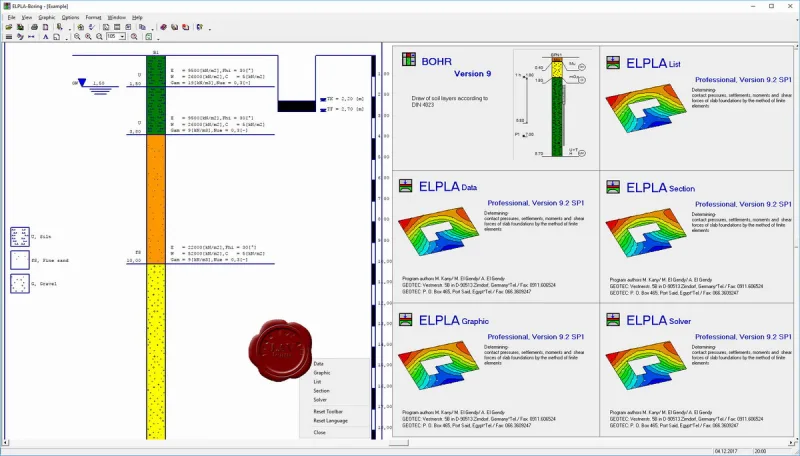The width and height of the screenshot is (800, 456).
Task: Click the G, Gravel legend symbol
Action: pos(20,284)
